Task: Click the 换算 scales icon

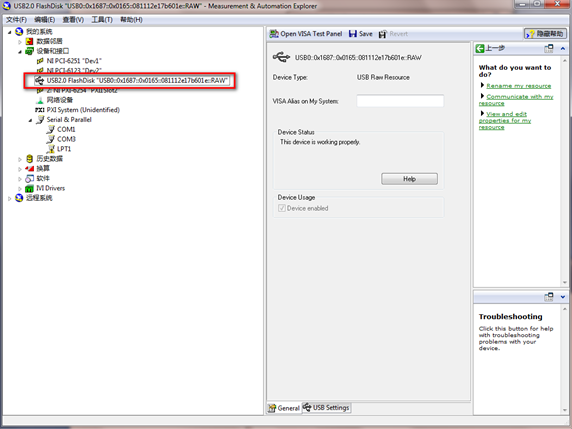Action: [30, 169]
